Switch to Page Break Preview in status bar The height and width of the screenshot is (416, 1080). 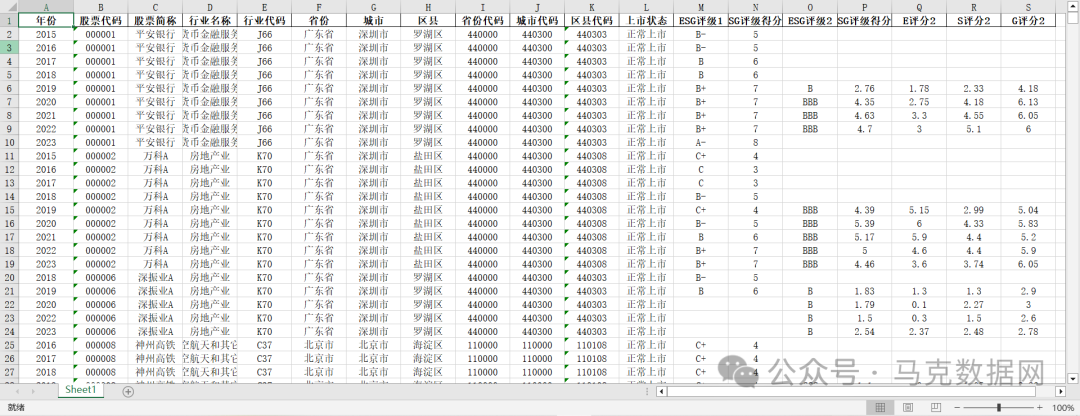[x=935, y=408]
